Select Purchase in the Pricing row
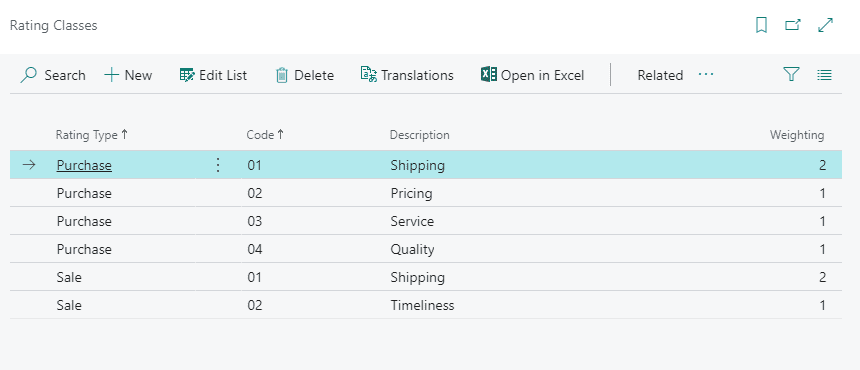 coord(84,193)
